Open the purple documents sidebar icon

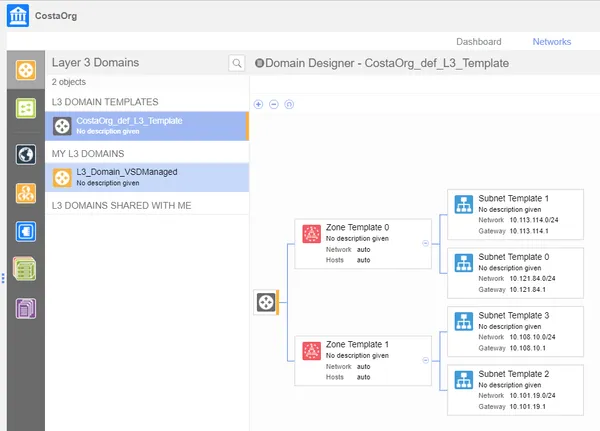pyautogui.click(x=26, y=309)
